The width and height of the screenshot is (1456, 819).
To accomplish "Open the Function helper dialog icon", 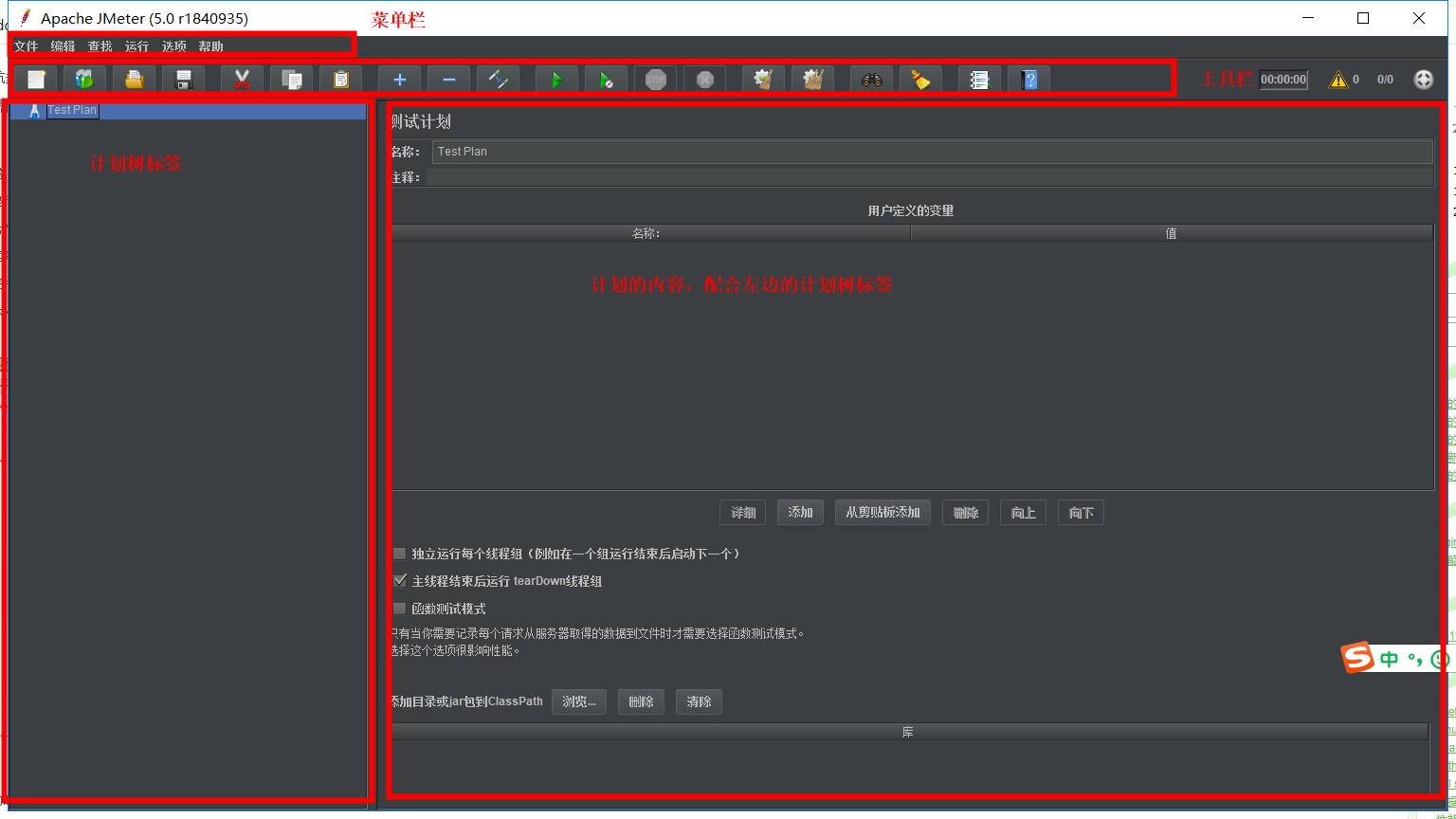I will coord(980,80).
